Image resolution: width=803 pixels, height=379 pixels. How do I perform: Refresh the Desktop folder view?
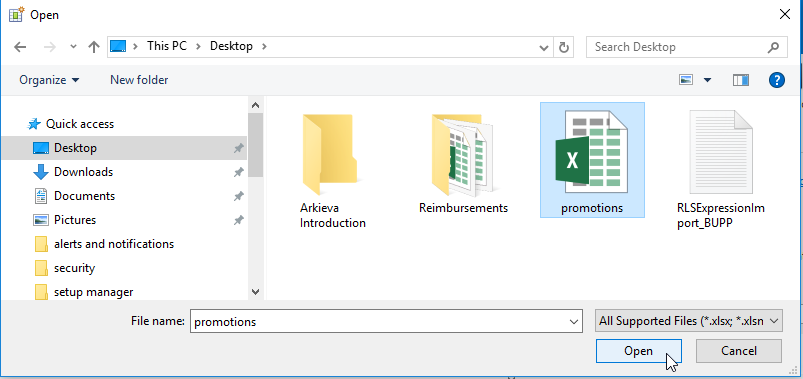563,48
